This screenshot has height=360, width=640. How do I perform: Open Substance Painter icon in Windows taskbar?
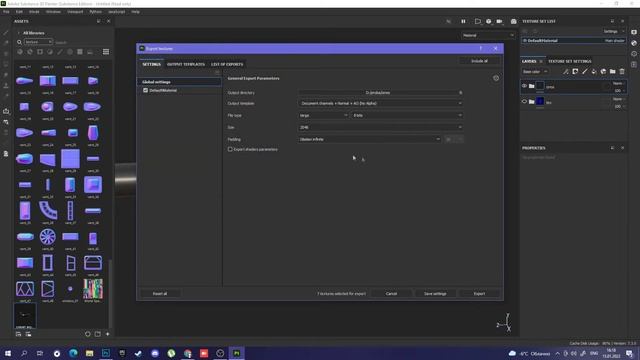click(237, 353)
